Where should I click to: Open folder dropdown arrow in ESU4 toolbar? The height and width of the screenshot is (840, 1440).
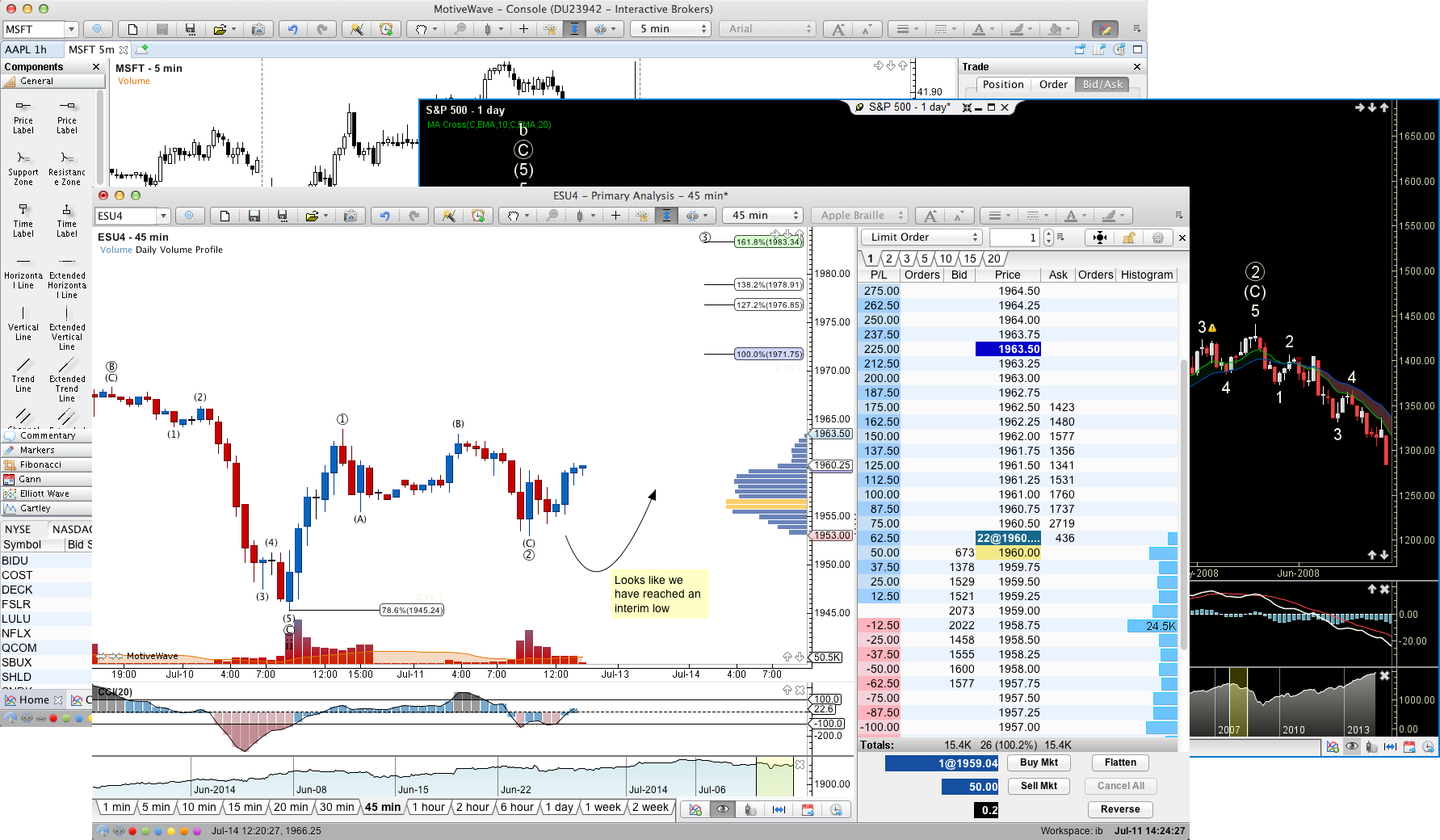coord(325,216)
